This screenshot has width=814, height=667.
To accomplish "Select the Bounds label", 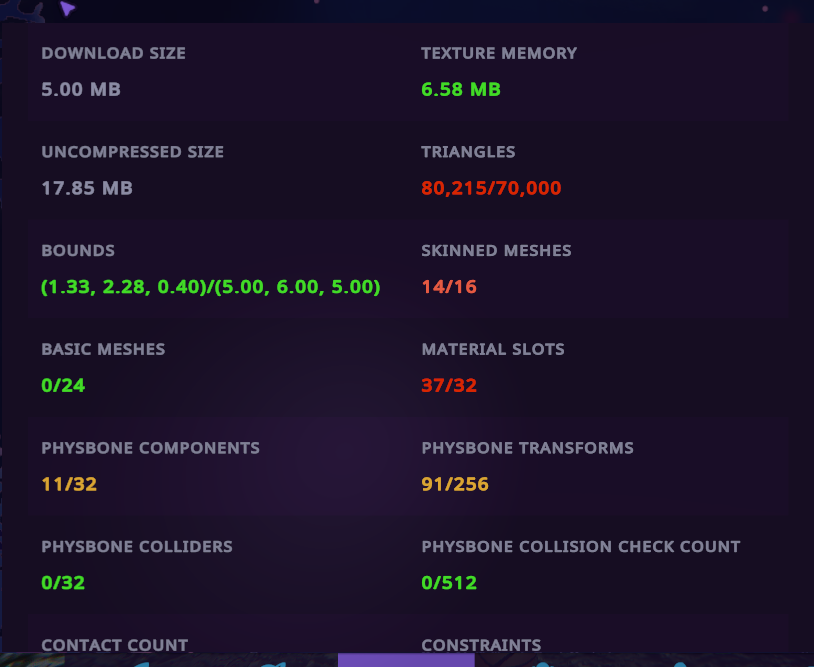I will 78,250.
